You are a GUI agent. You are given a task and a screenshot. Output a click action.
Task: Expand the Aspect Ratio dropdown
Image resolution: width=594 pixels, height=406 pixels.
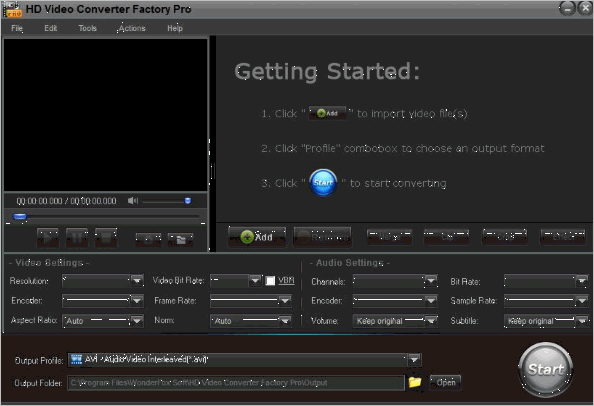(x=137, y=321)
